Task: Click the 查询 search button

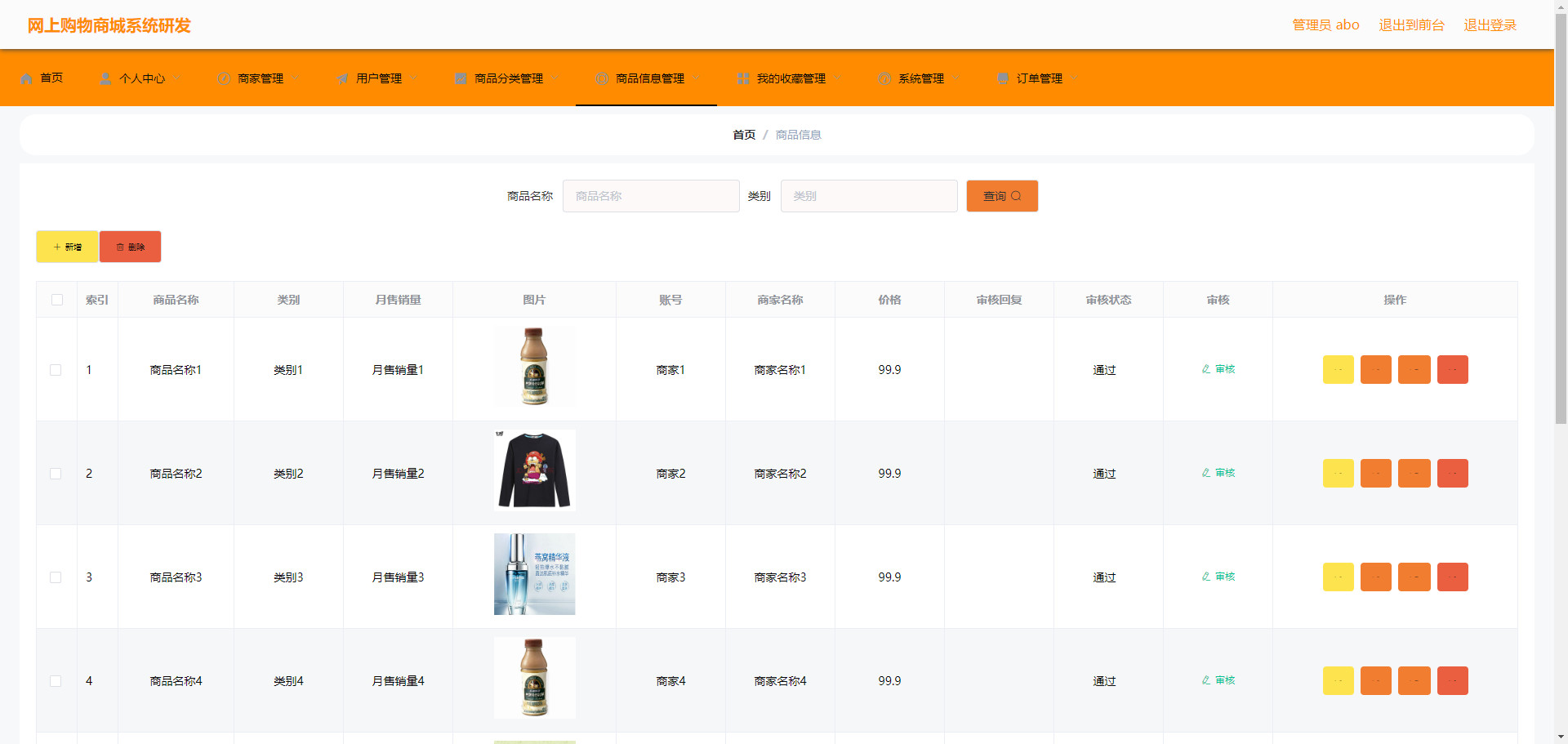Action: [1002, 196]
